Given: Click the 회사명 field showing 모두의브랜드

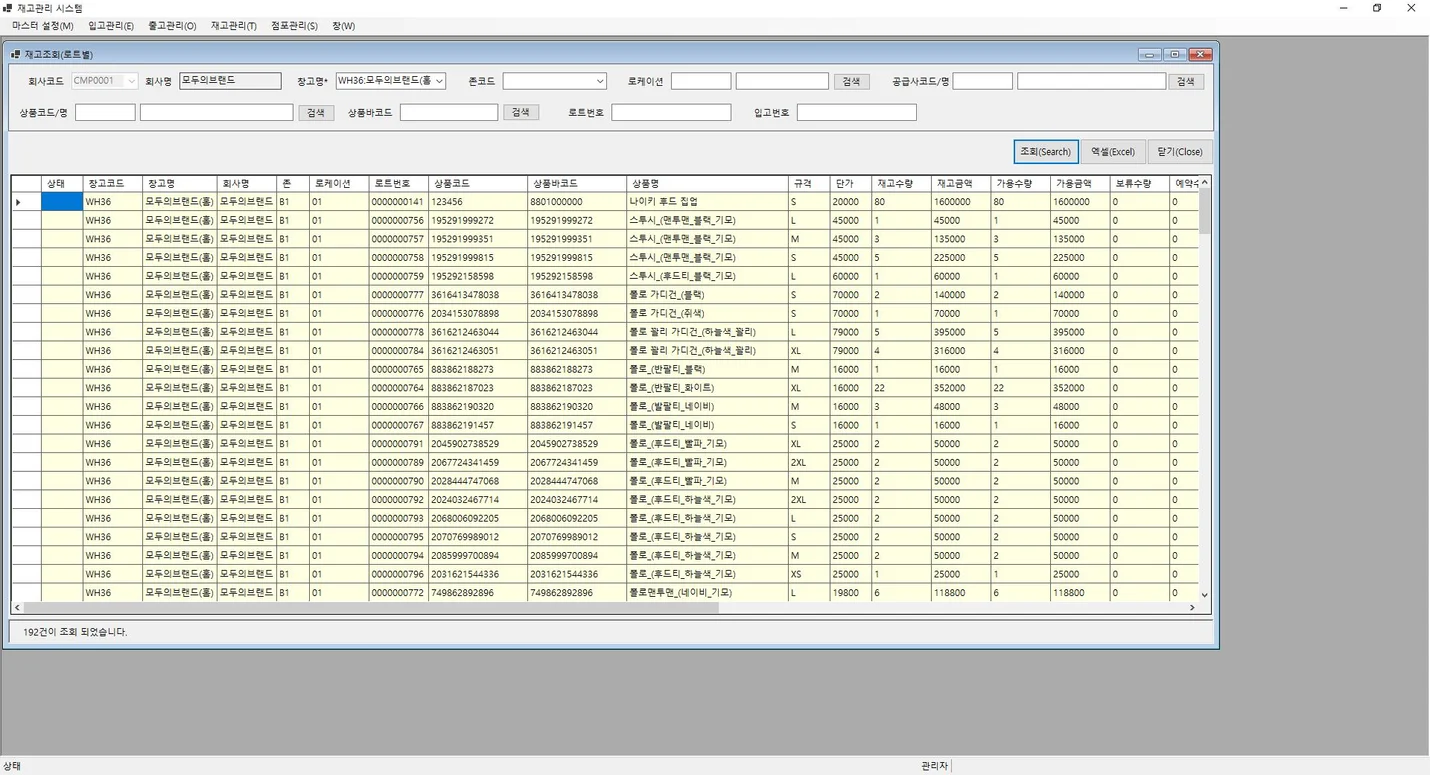Looking at the screenshot, I should pyautogui.click(x=230, y=81).
